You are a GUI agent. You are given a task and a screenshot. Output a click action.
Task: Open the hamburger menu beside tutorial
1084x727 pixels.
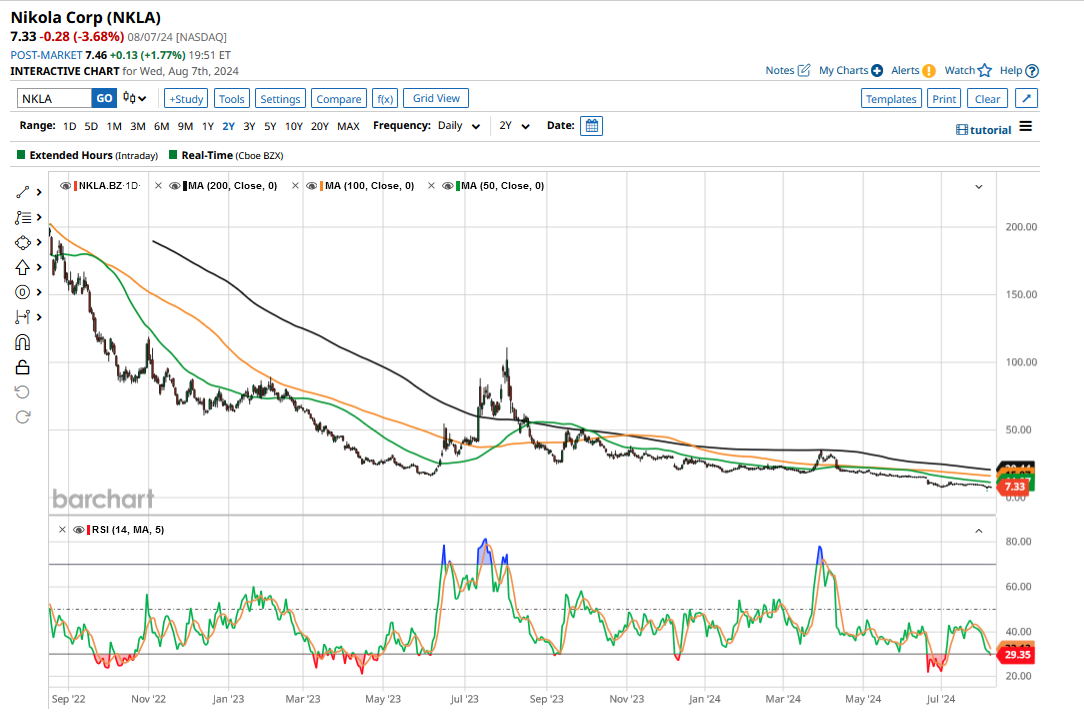click(1025, 127)
